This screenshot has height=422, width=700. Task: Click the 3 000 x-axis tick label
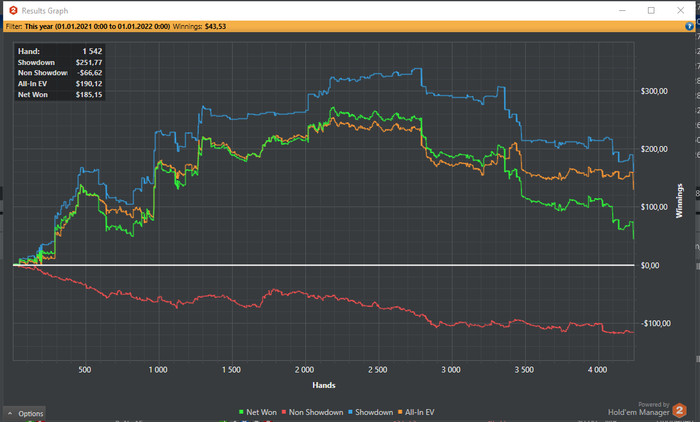(x=451, y=370)
